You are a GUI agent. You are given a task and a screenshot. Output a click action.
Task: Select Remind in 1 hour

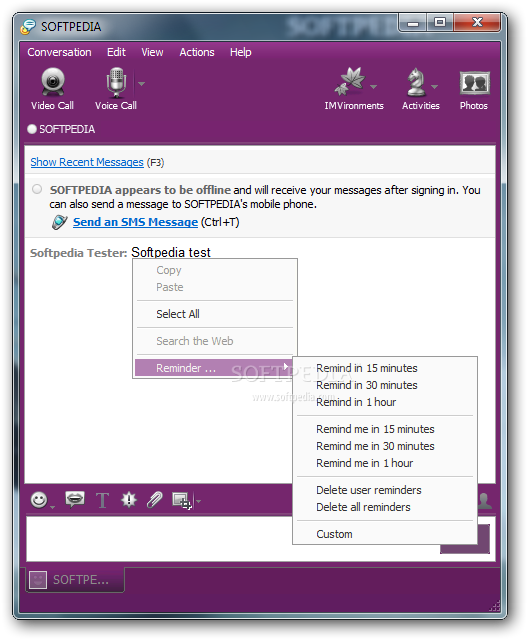tap(385, 402)
